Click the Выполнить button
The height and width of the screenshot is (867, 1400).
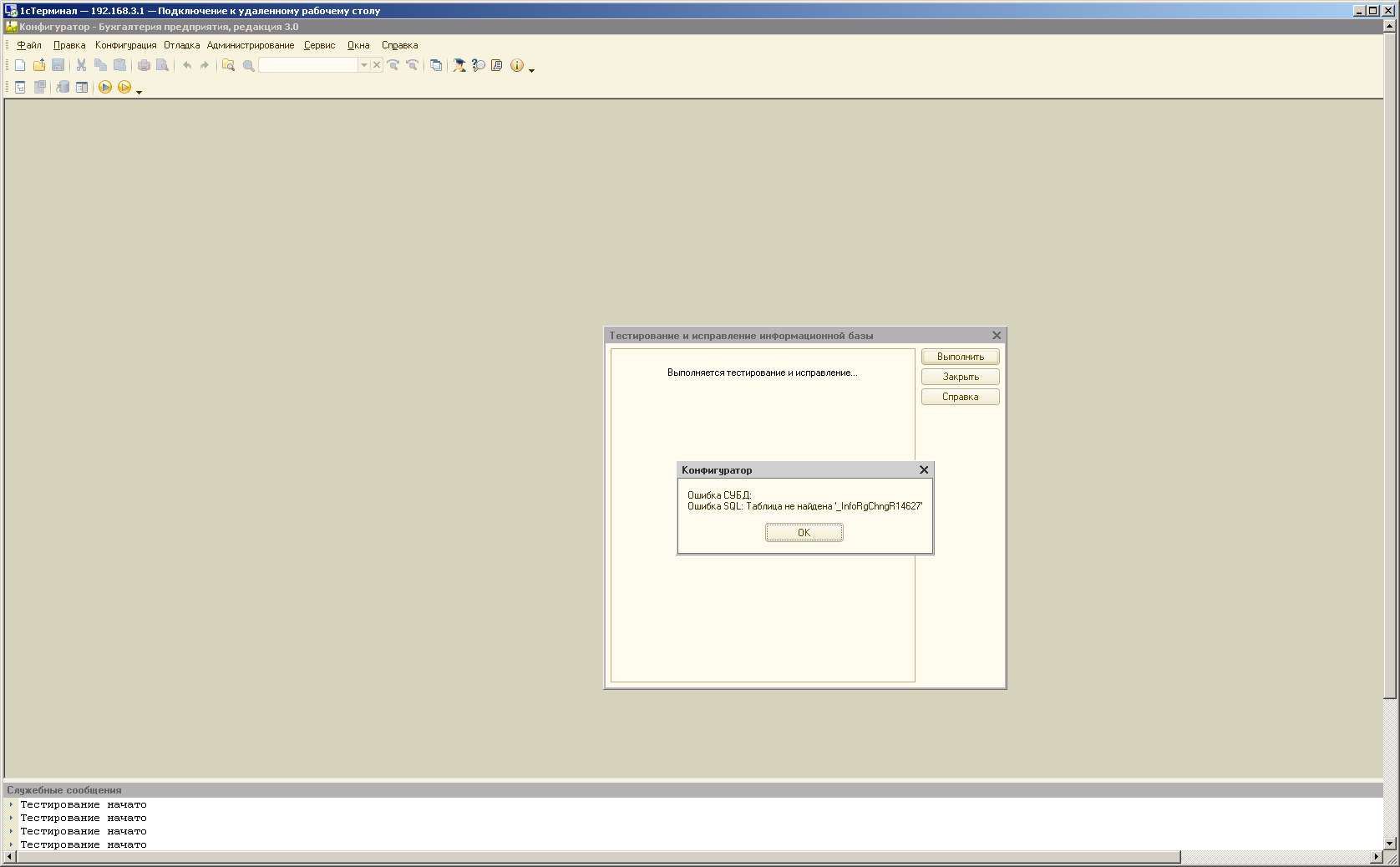click(960, 357)
